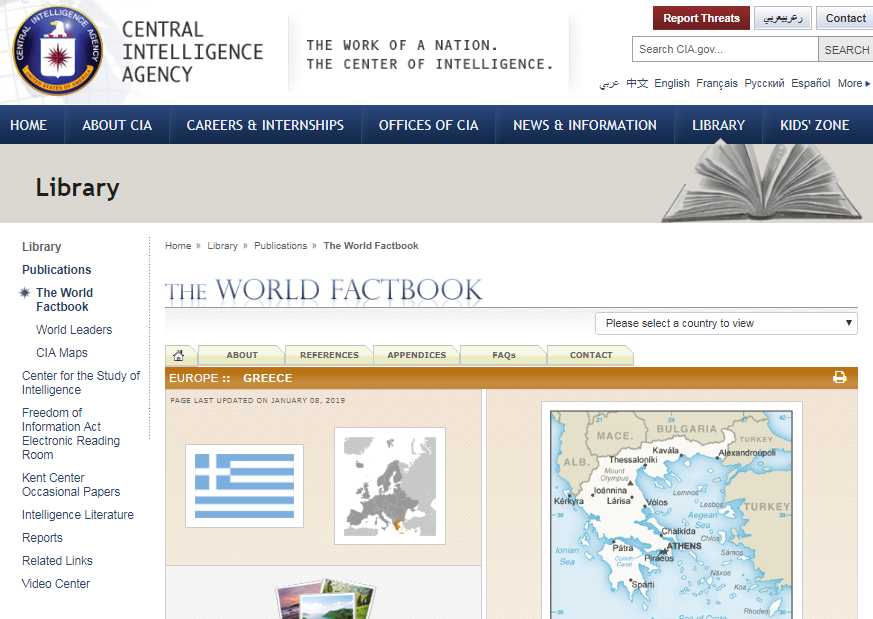This screenshot has height=619, width=873.
Task: Select the Español language link
Action: 810,84
